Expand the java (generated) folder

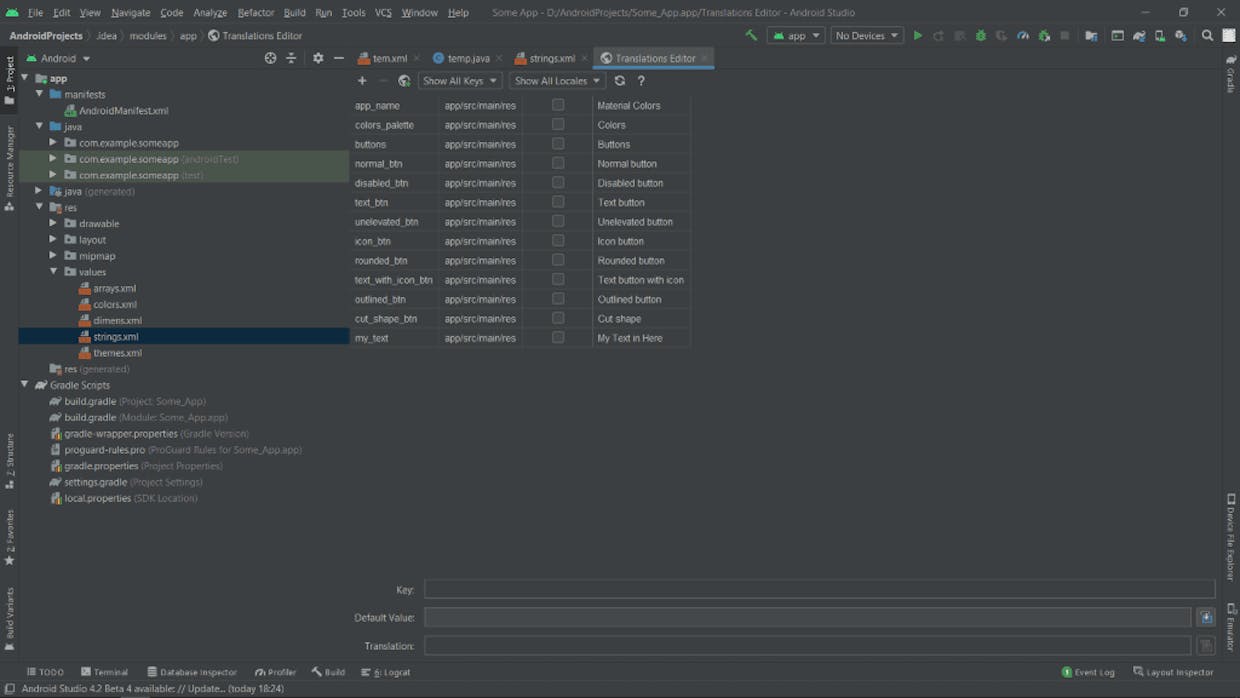click(x=40, y=191)
